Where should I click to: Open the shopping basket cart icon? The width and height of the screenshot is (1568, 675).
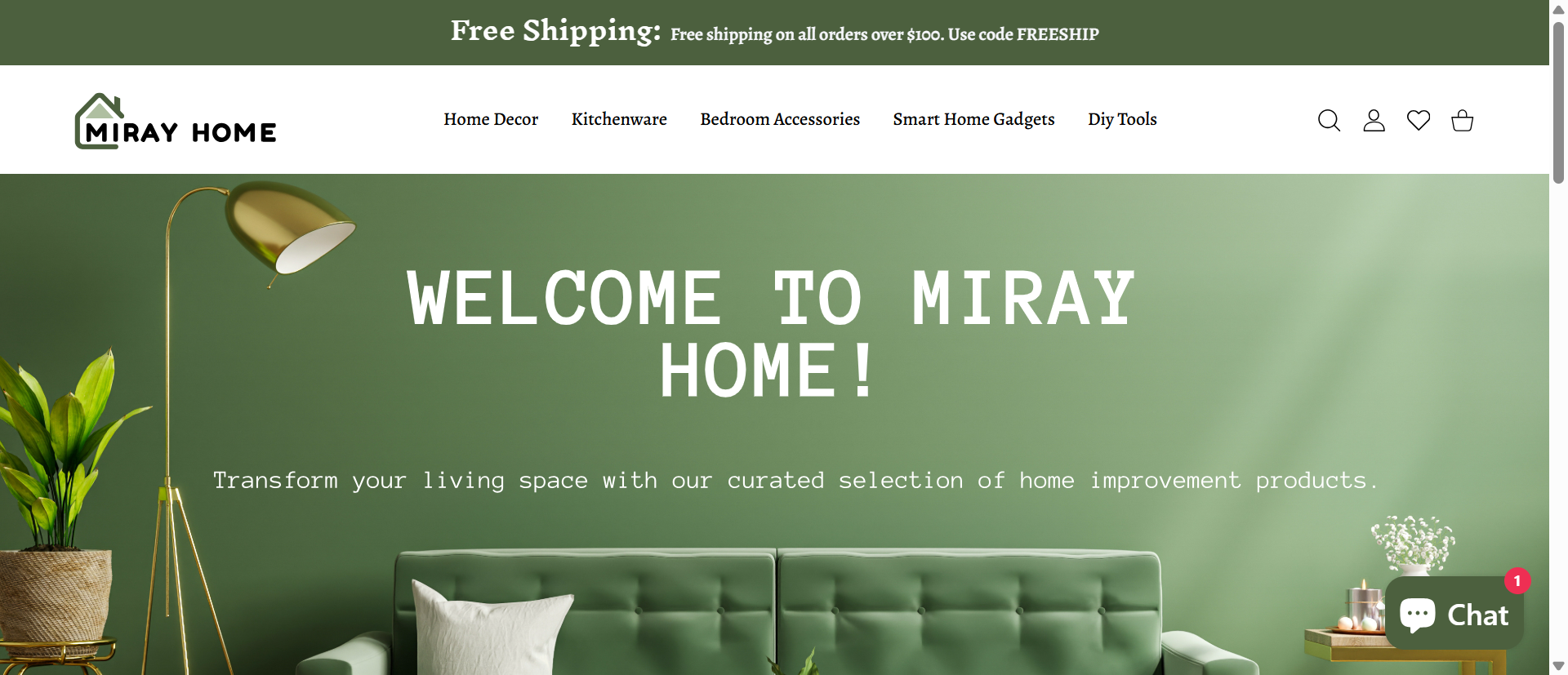click(1462, 121)
